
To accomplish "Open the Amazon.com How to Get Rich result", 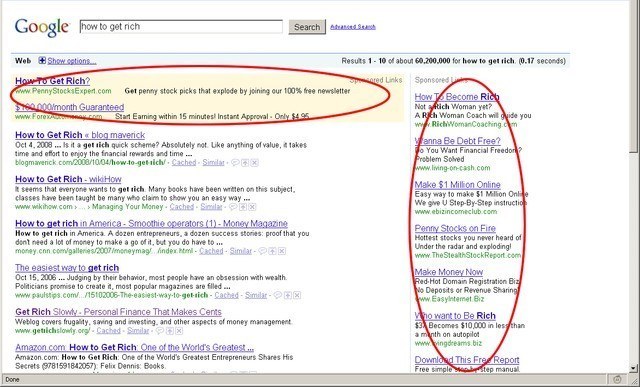I will pyautogui.click(x=134, y=347).
